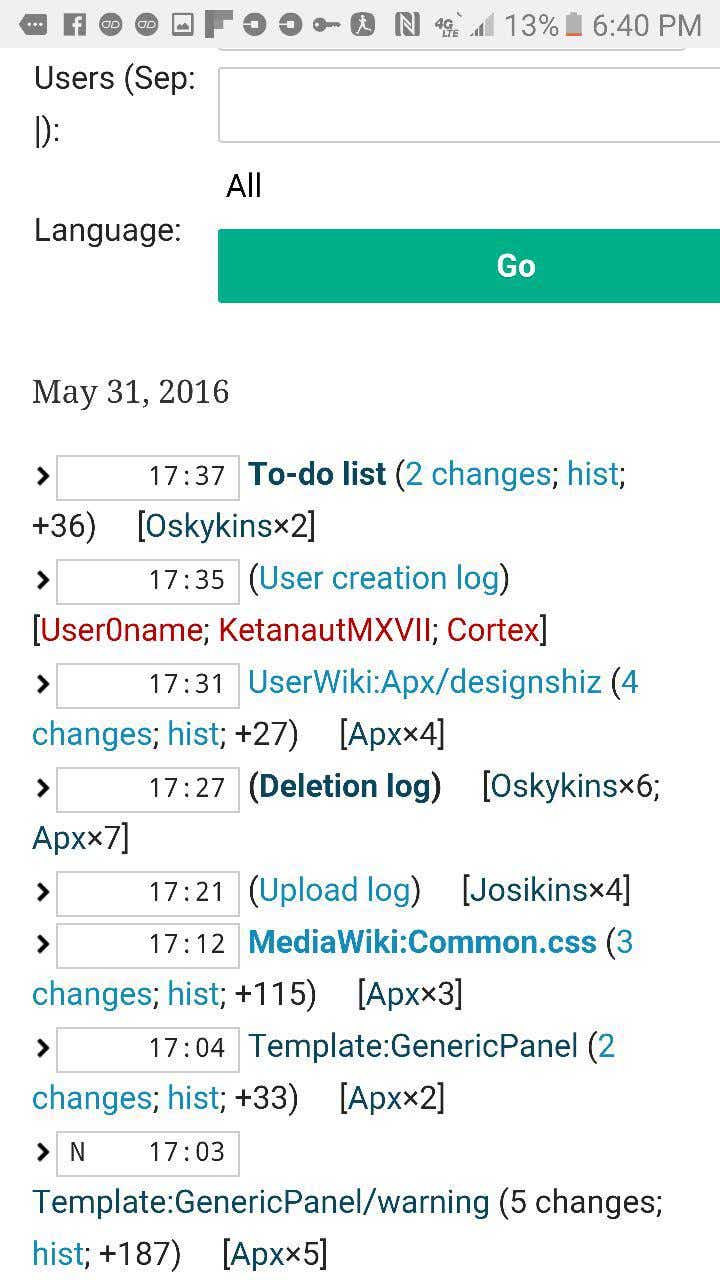Image resolution: width=720 pixels, height=1280 pixels.
Task: Expand the 17:27 Deletion log arrow
Action: (42, 788)
